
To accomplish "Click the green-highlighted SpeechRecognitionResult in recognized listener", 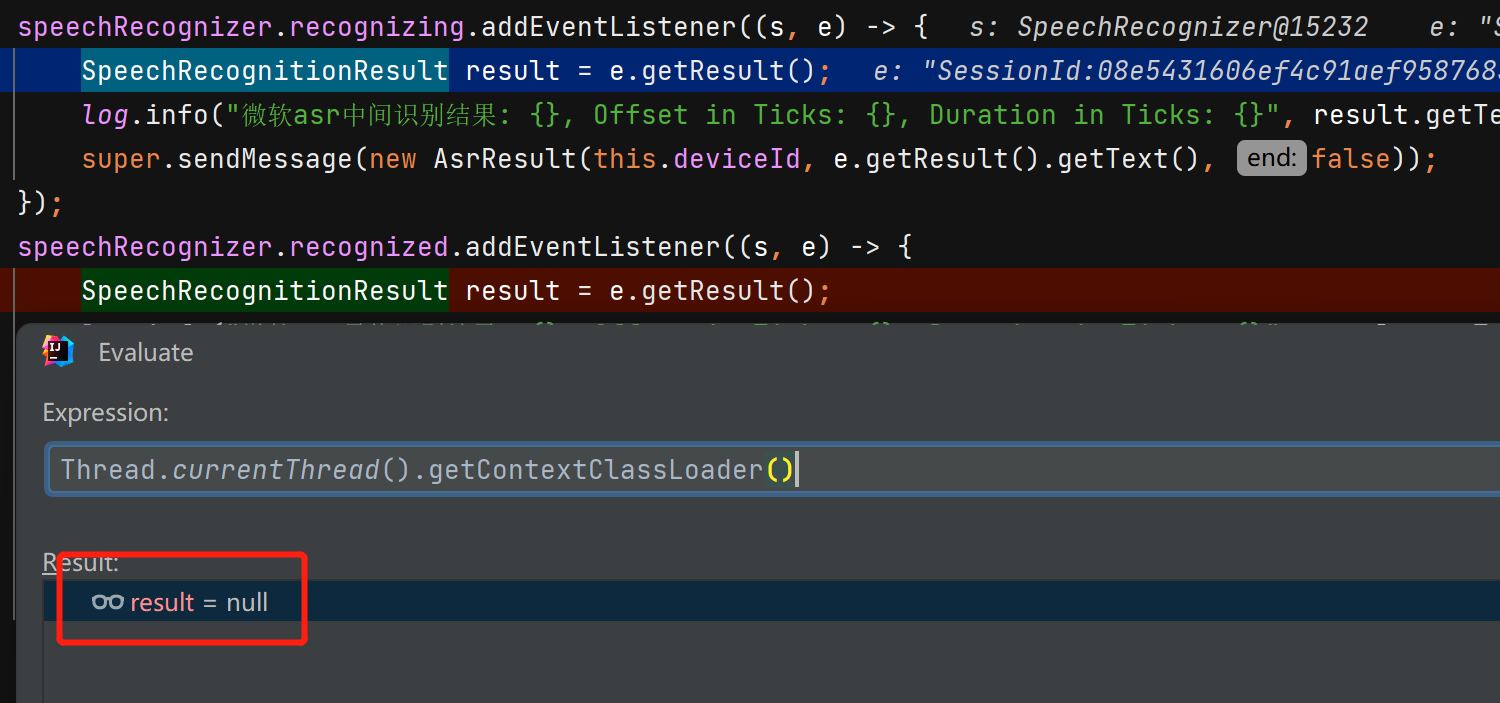I will click(x=265, y=290).
